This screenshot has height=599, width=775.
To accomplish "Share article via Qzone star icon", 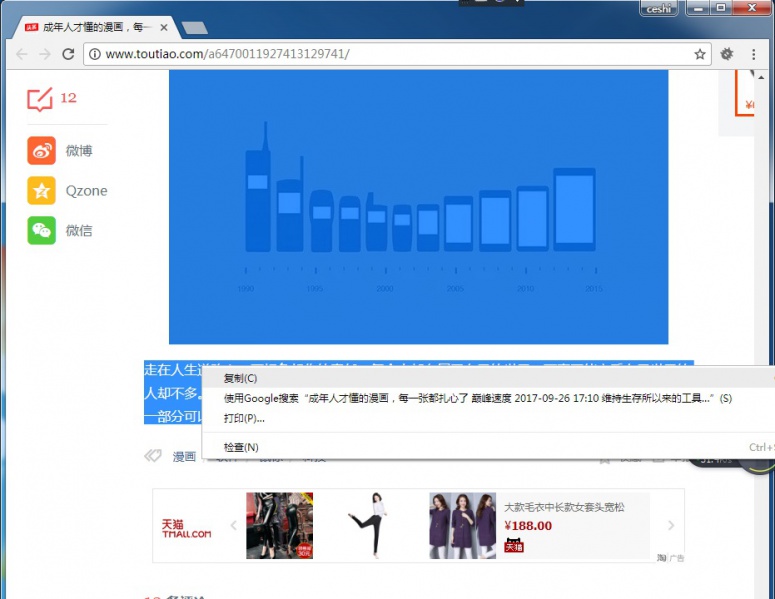I will 42,191.
